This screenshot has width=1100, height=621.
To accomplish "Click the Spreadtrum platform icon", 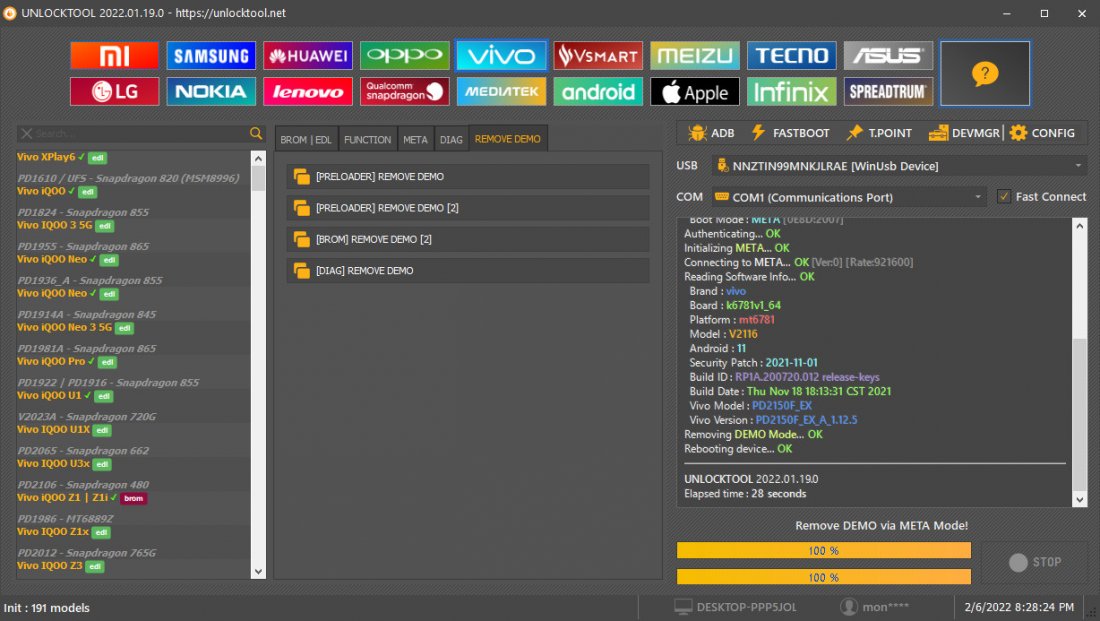I will point(888,91).
